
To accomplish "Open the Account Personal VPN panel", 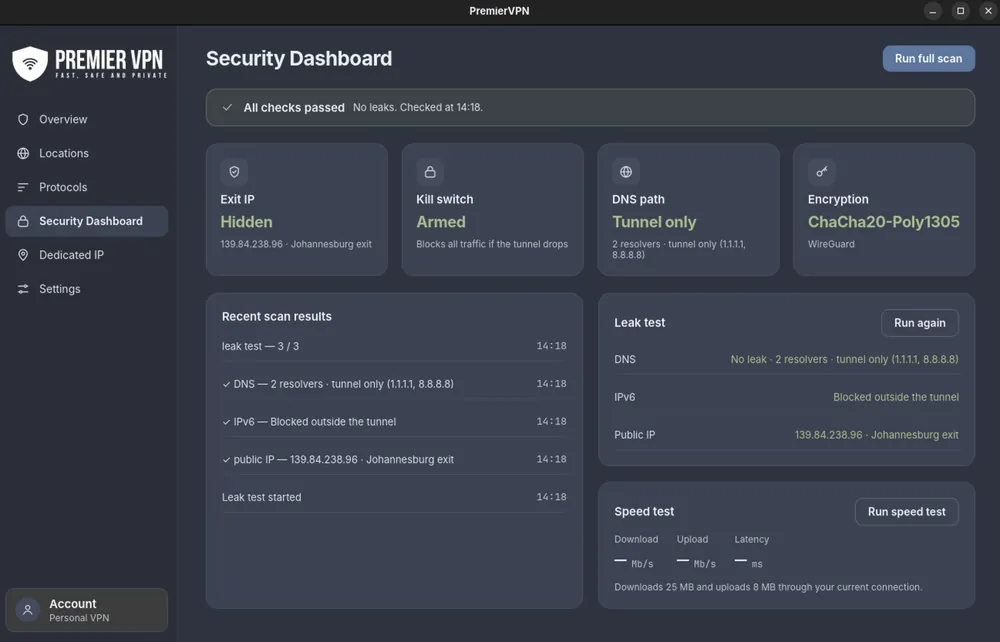I will click(x=87, y=610).
